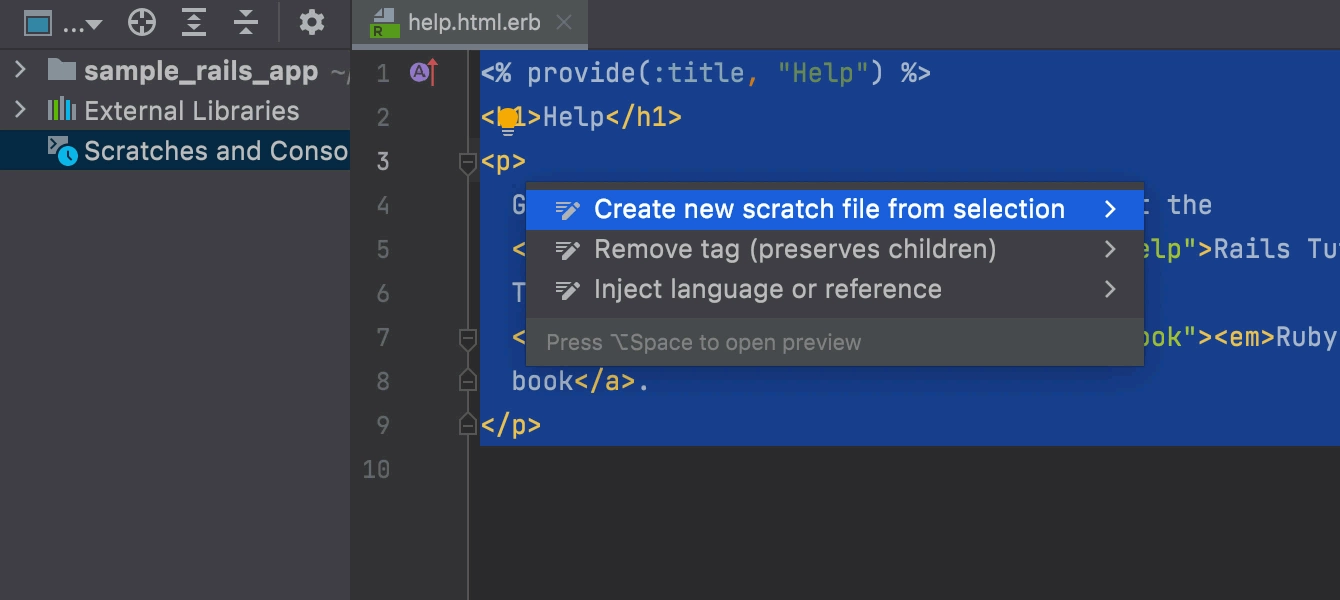Click pencil icon beside Inject language or reference
The image size is (1340, 600).
[x=568, y=289]
